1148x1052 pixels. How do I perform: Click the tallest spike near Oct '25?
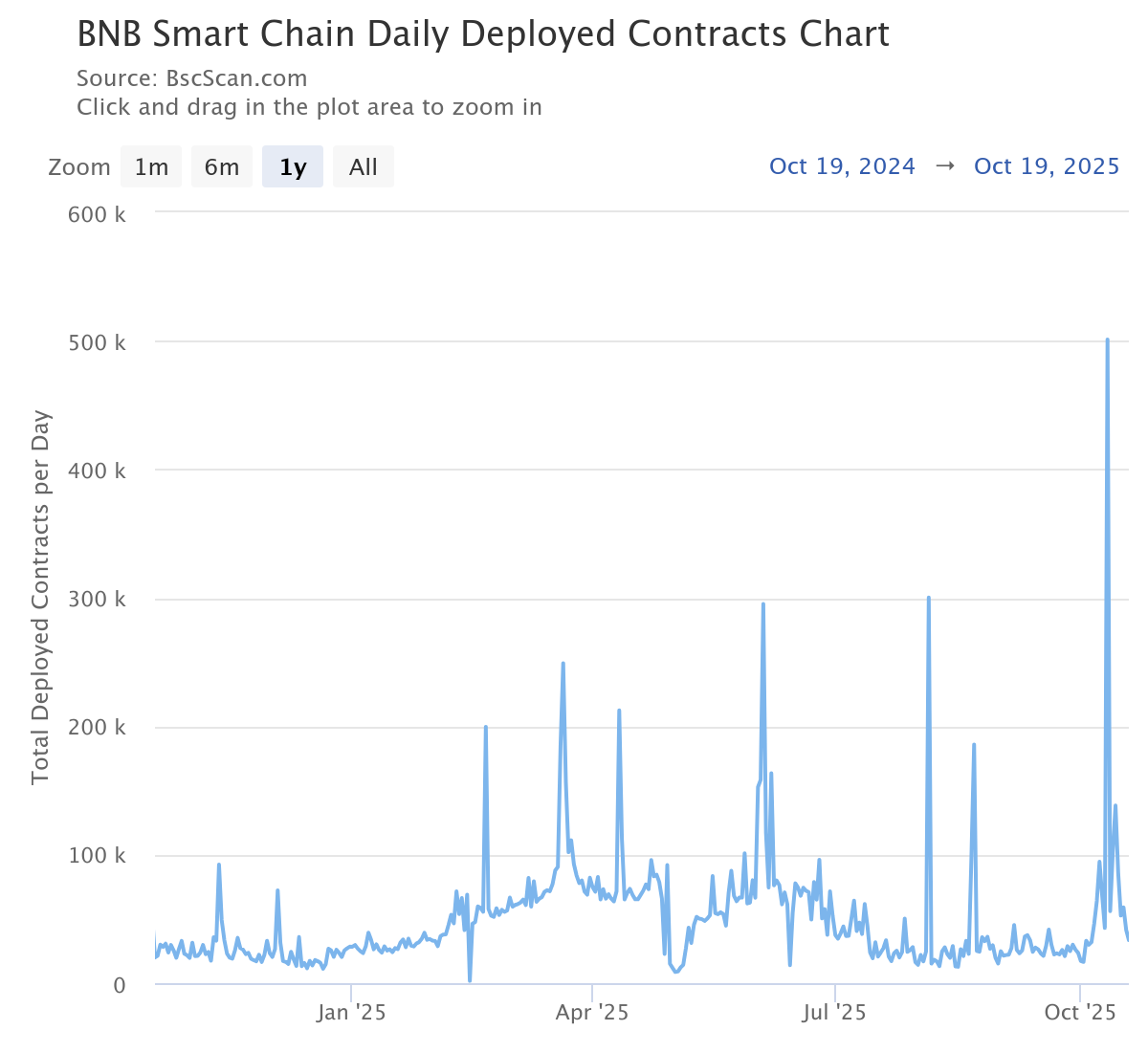point(1108,340)
